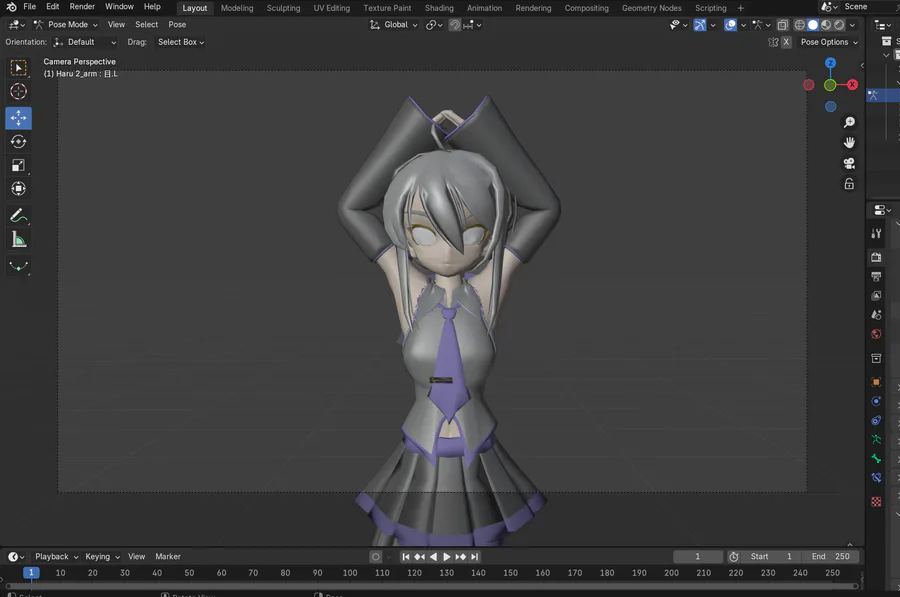This screenshot has width=900, height=597.
Task: Toggle the camera view icon
Action: pos(849,164)
